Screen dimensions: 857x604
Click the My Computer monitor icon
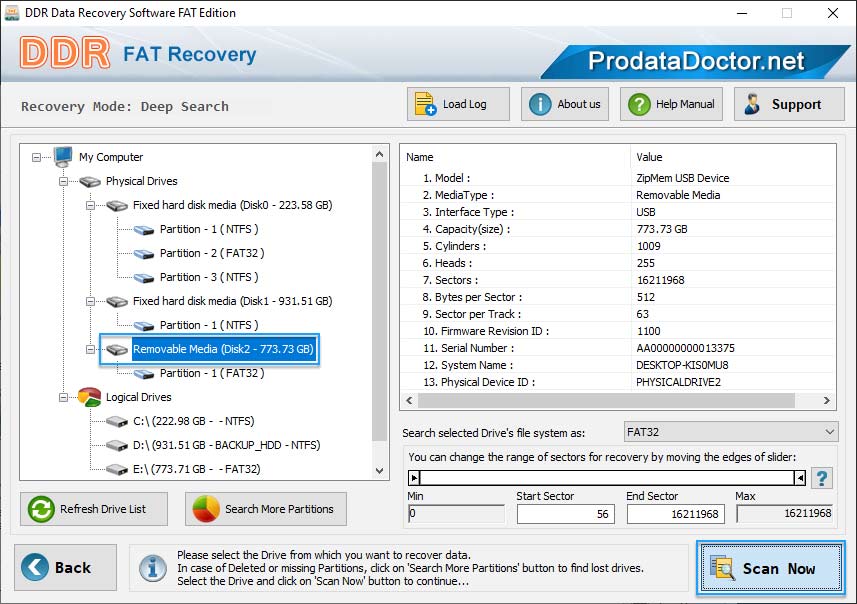pyautogui.click(x=62, y=157)
